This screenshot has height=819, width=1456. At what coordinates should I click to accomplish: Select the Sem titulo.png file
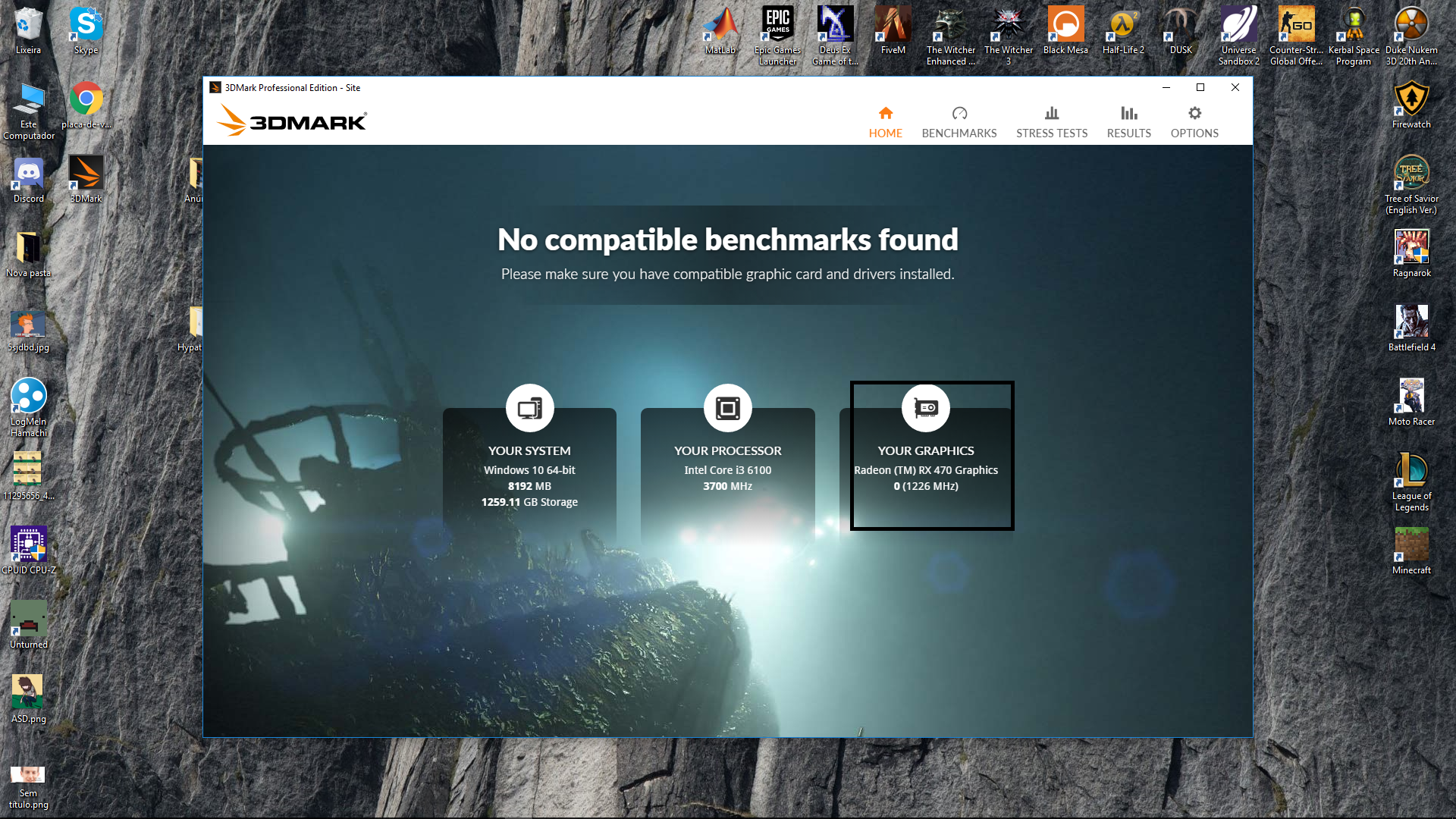[28, 786]
